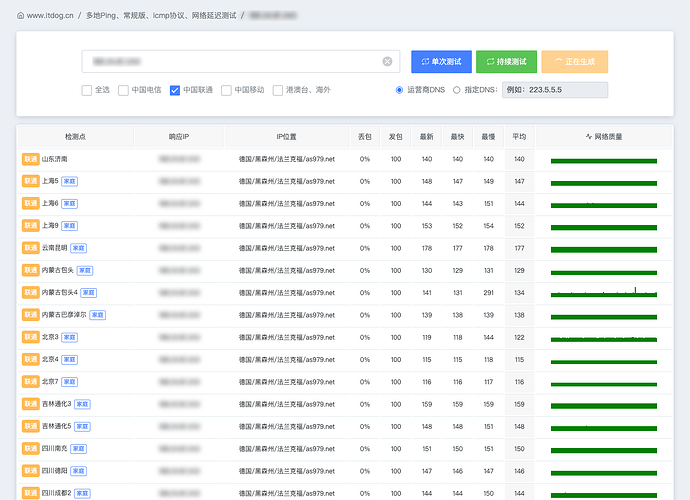
Task: Click the 网络质量 column header
Action: point(604,137)
